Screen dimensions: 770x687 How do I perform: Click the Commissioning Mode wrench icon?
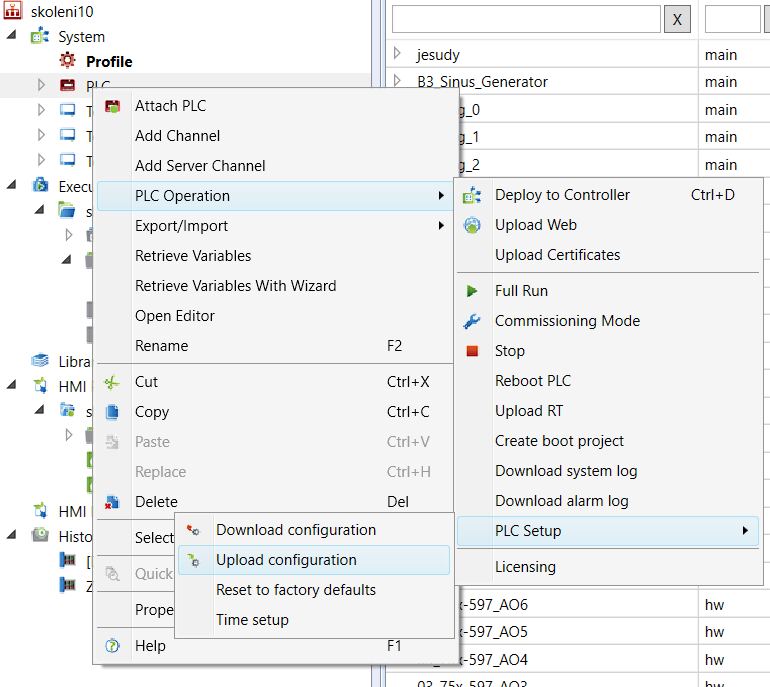pos(472,321)
